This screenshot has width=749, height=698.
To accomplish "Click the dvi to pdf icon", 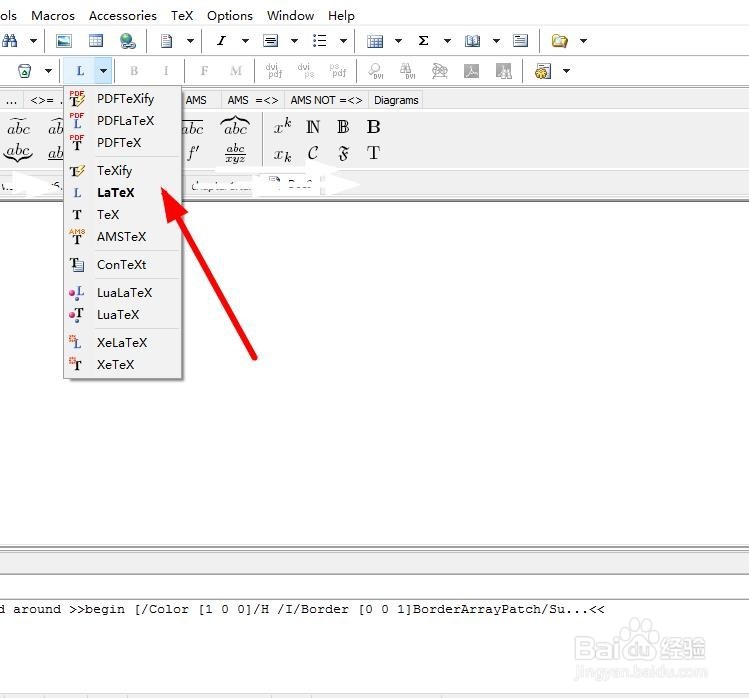I will click(x=274, y=71).
